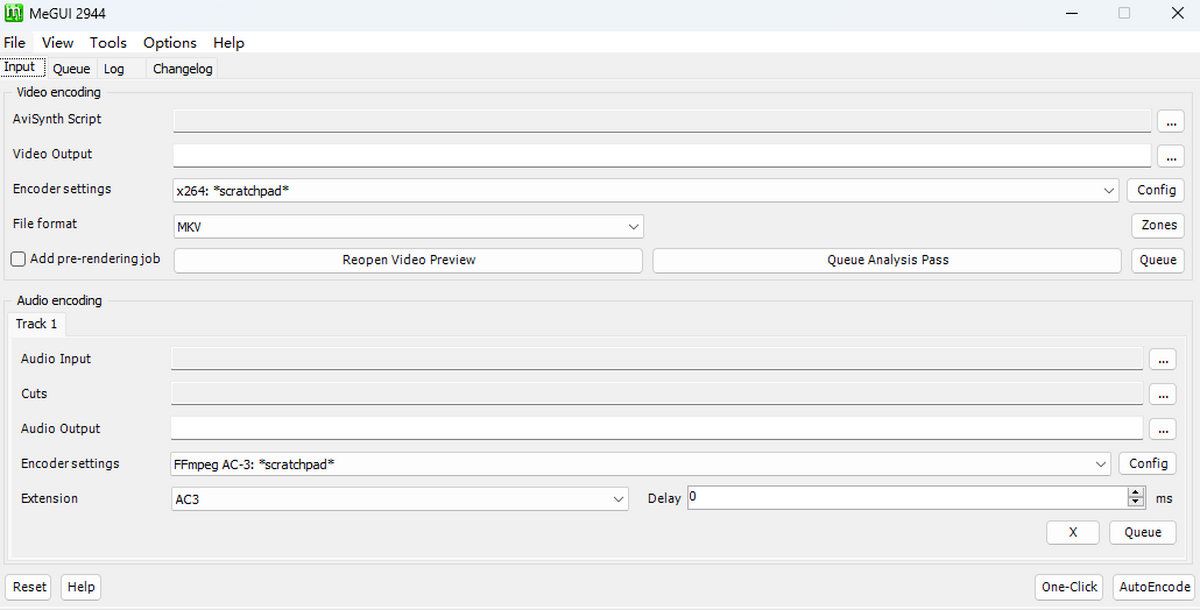This screenshot has height=610, width=1200.
Task: Expand the Extension AC3 dropdown
Action: tap(619, 499)
